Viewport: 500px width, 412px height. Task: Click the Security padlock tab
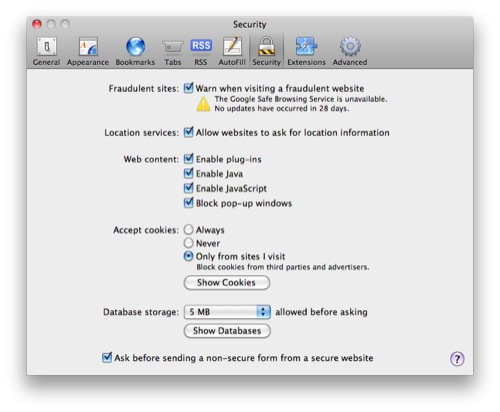(x=266, y=51)
